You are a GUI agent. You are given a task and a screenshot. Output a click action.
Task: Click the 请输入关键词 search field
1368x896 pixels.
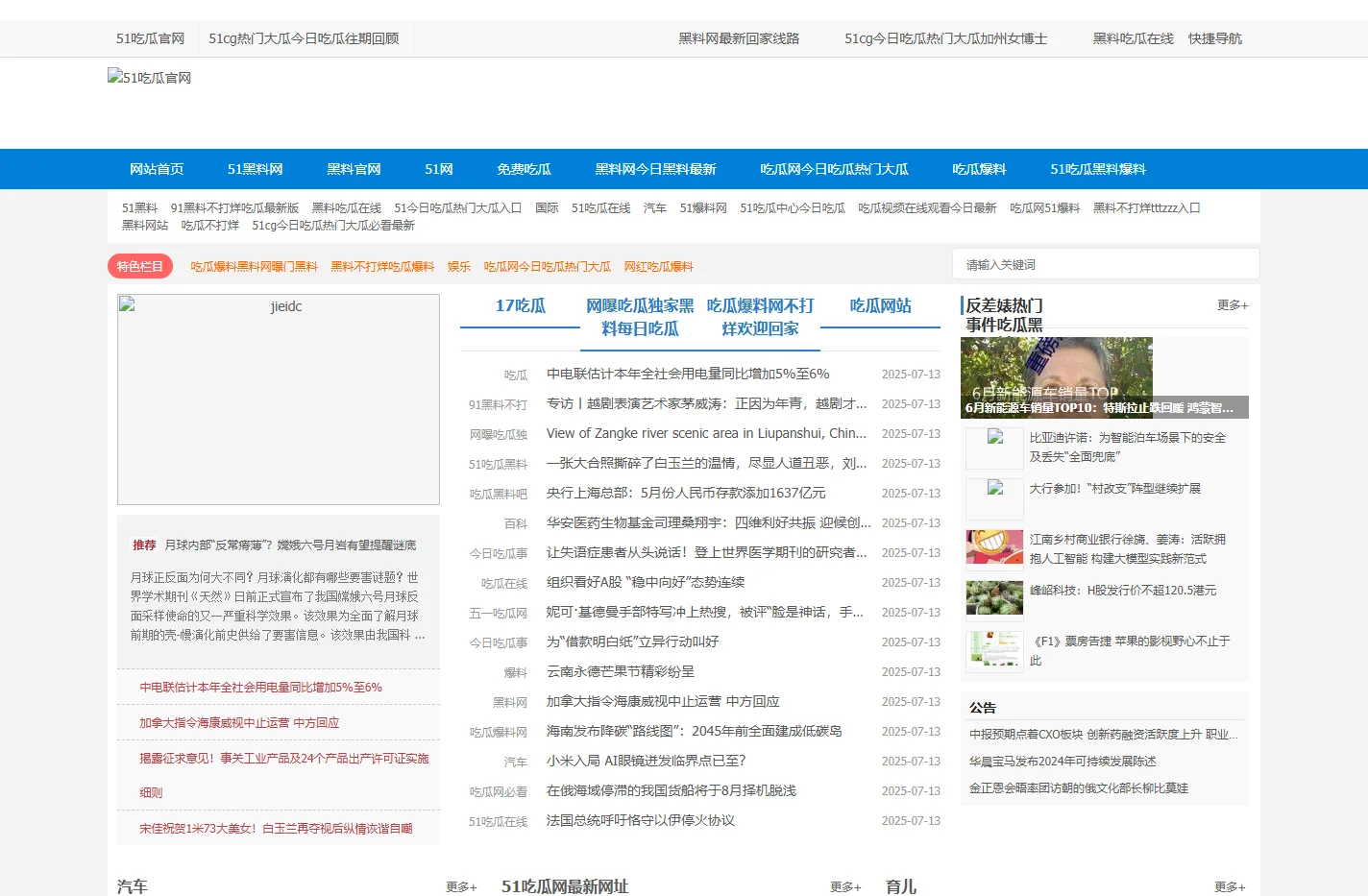1106,264
